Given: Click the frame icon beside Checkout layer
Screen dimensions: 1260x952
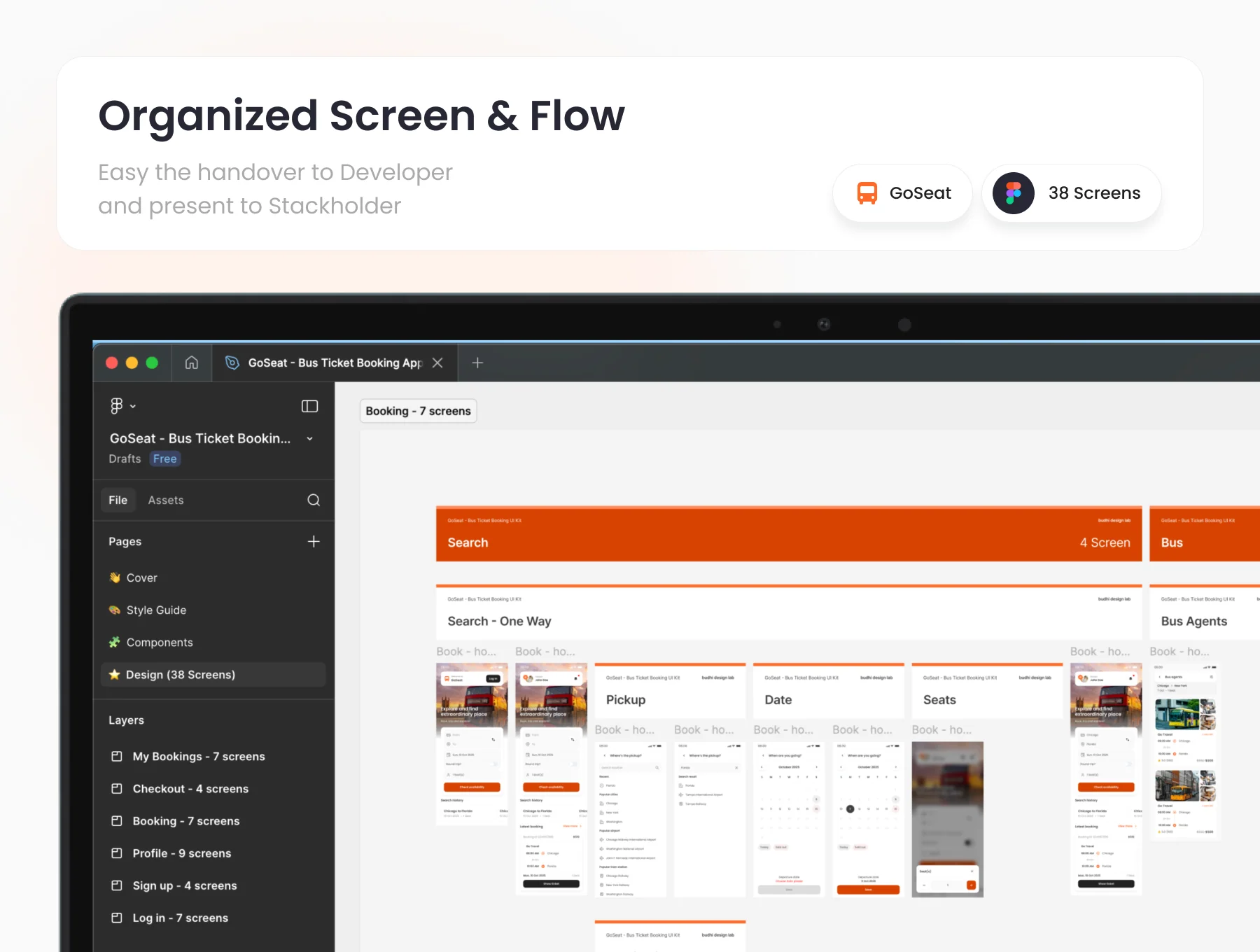Looking at the screenshot, I should coord(117,788).
